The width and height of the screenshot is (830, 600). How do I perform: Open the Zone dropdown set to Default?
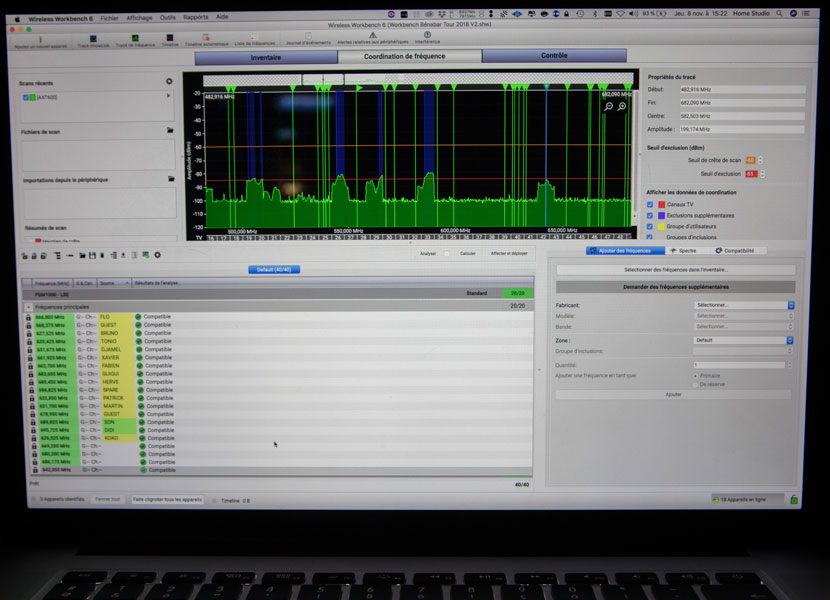click(743, 340)
